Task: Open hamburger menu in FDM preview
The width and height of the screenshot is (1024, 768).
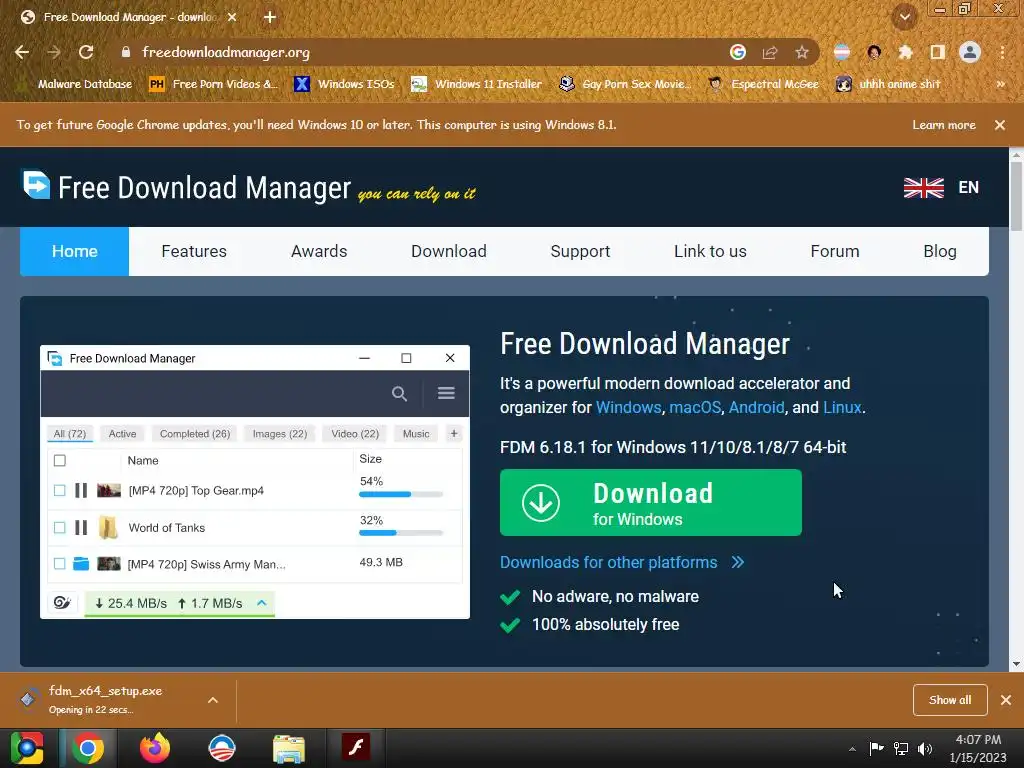Action: (446, 393)
